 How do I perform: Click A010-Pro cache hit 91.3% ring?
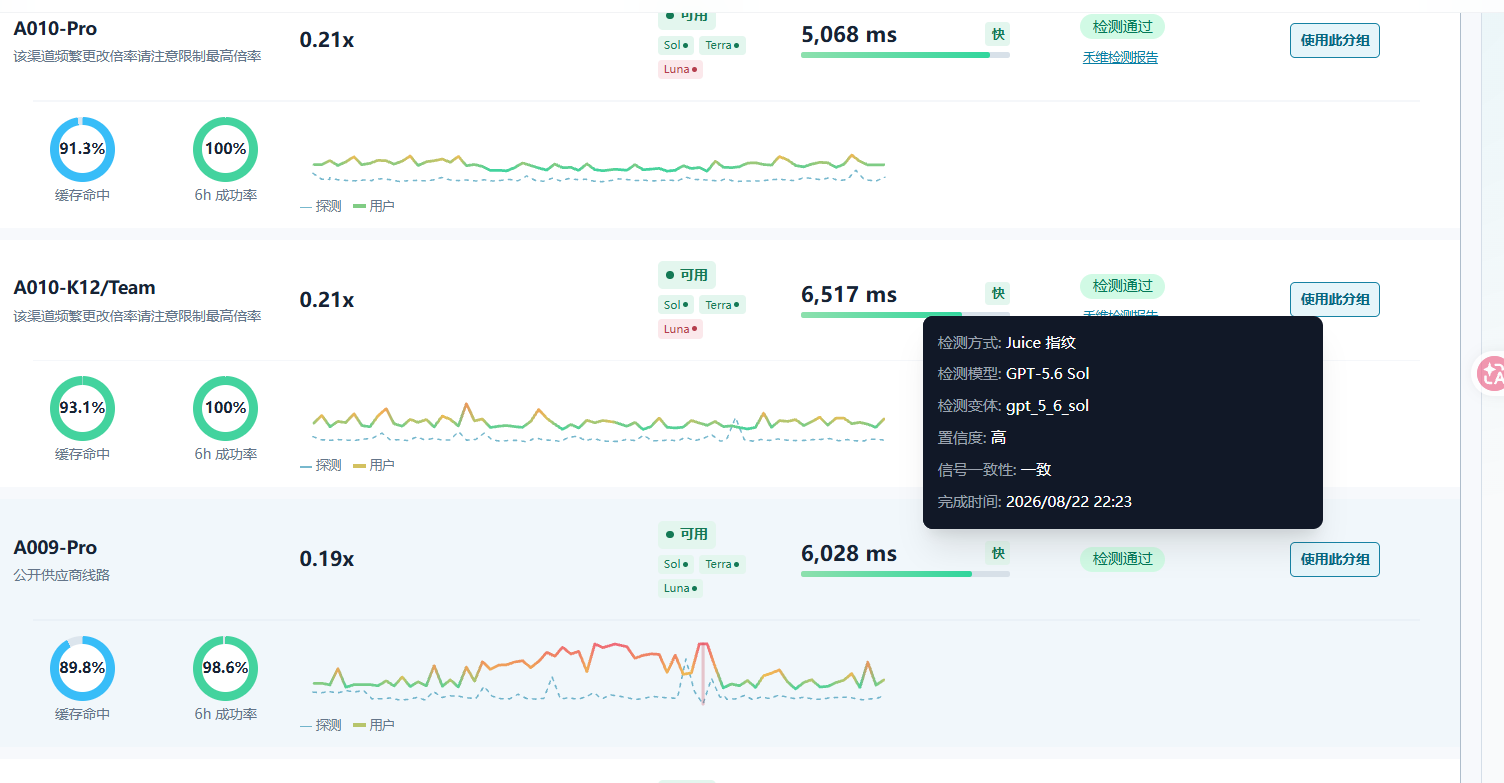click(82, 149)
